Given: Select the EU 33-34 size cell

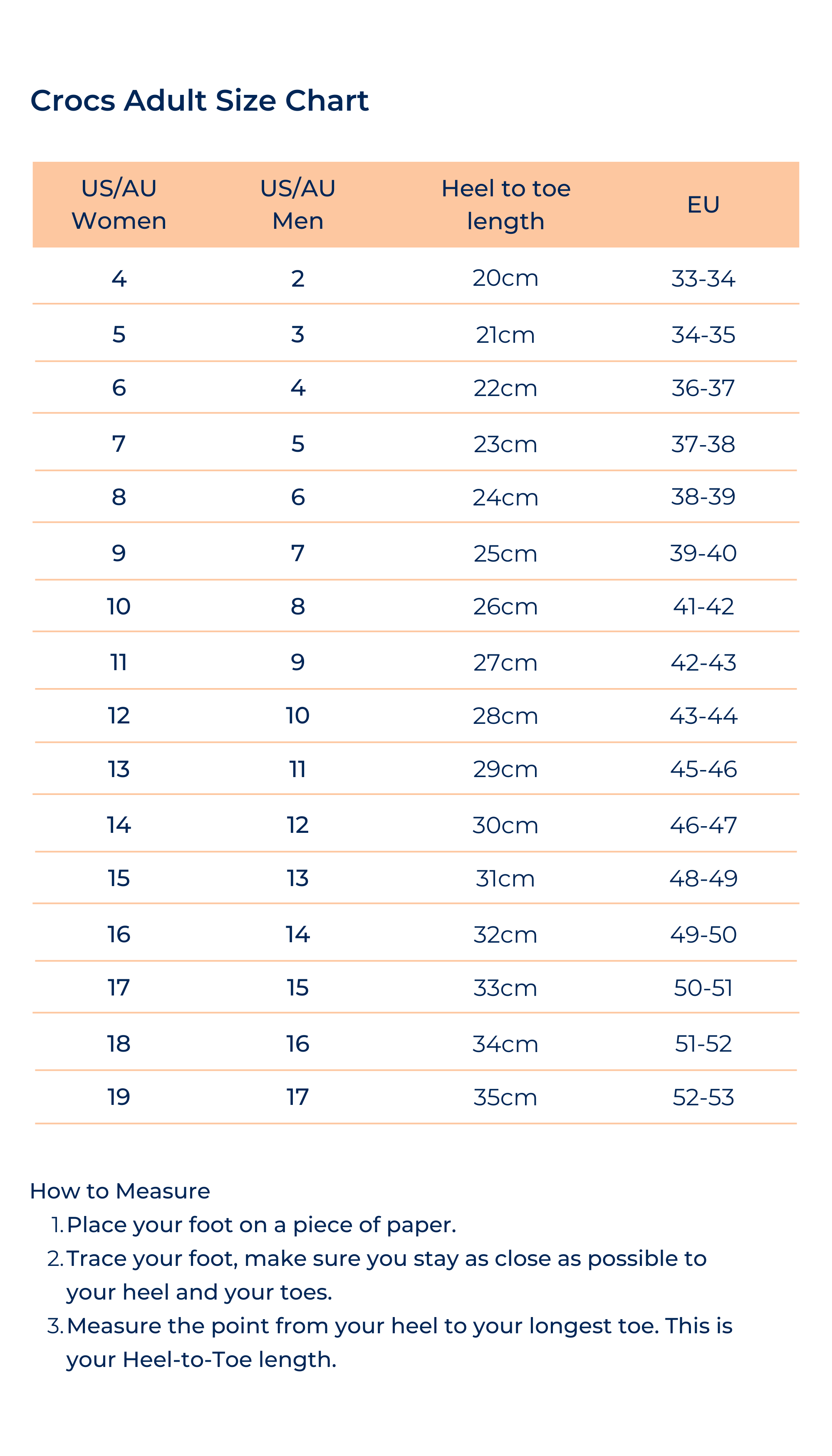Looking at the screenshot, I should (703, 279).
